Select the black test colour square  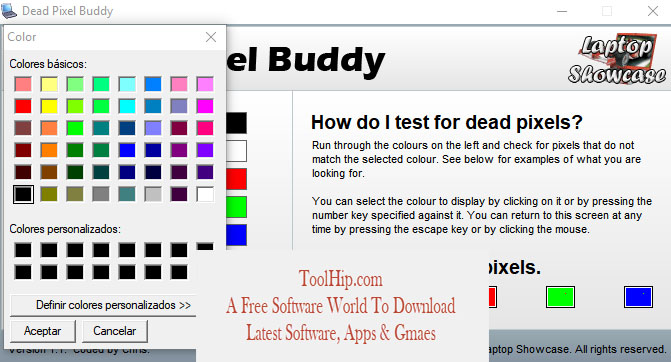click(x=237, y=123)
